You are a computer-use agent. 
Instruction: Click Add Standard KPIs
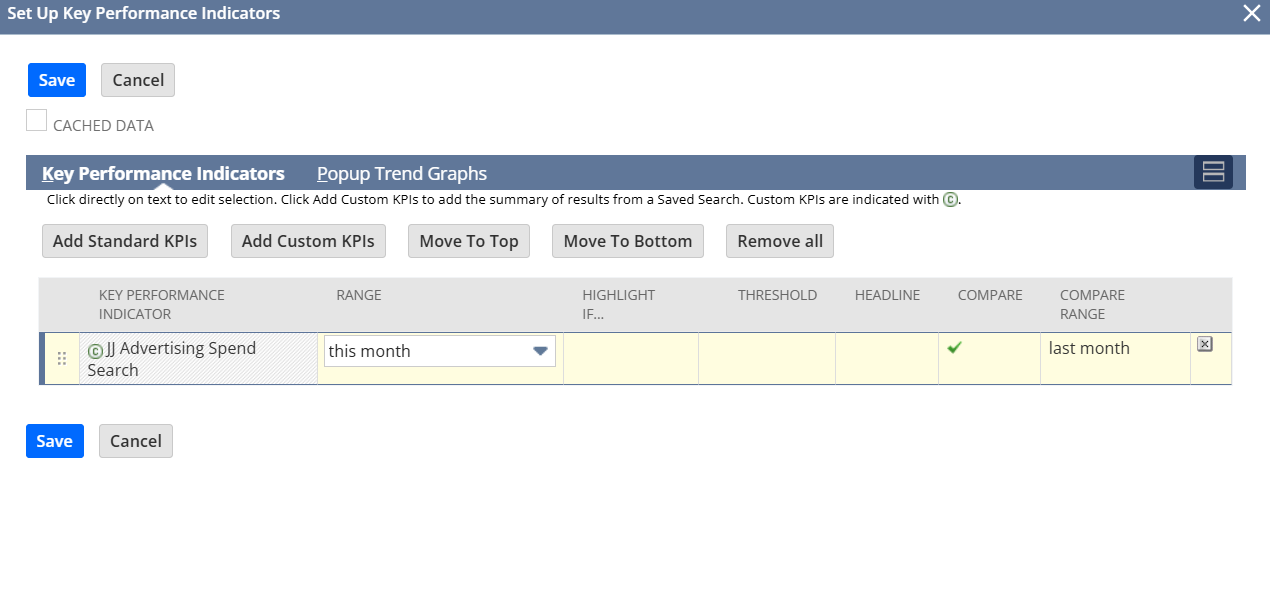click(x=125, y=241)
